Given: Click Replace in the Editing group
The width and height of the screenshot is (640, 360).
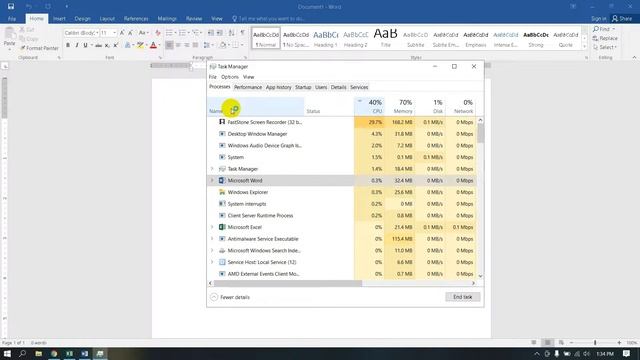Looking at the screenshot, I should point(605,38).
